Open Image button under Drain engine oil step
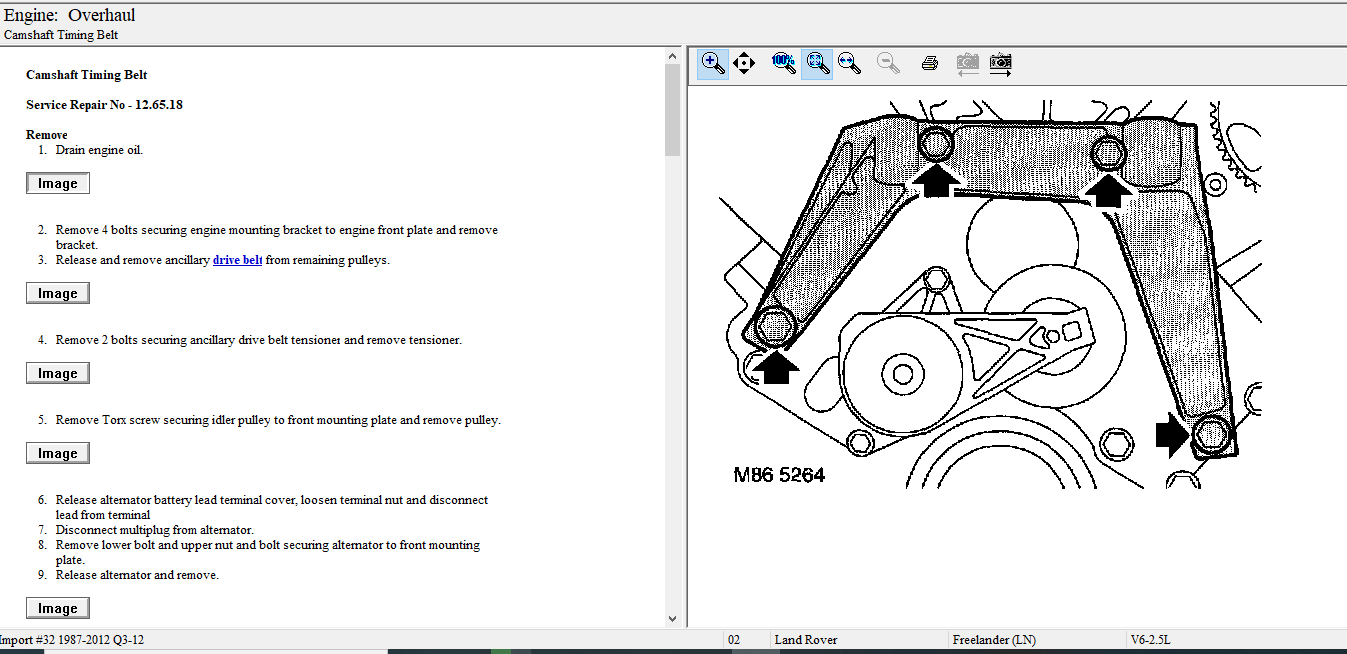The height and width of the screenshot is (654, 1347). (58, 183)
